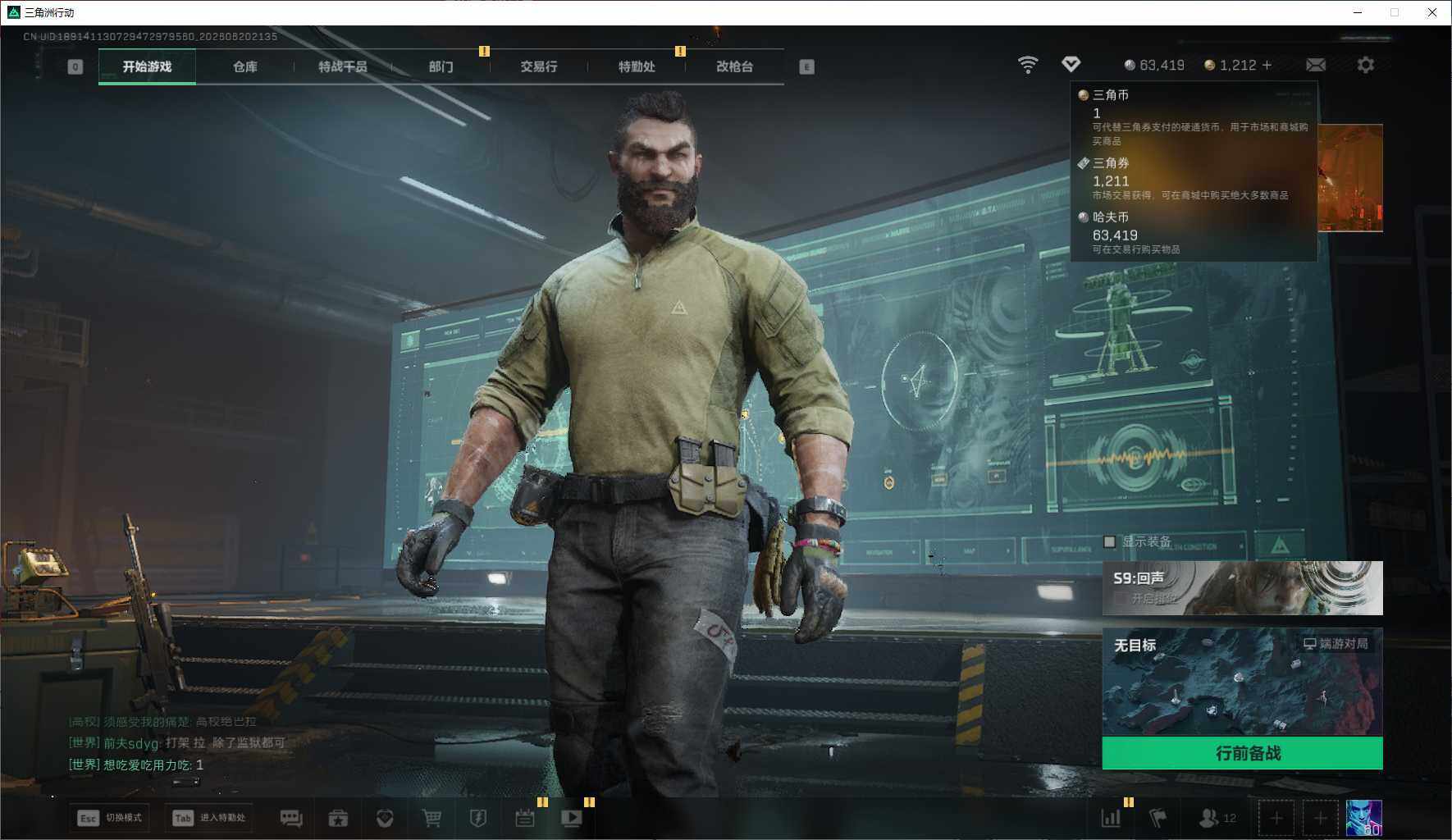Open the 仓库 (warehouse) tab
1452x840 pixels.
(244, 66)
